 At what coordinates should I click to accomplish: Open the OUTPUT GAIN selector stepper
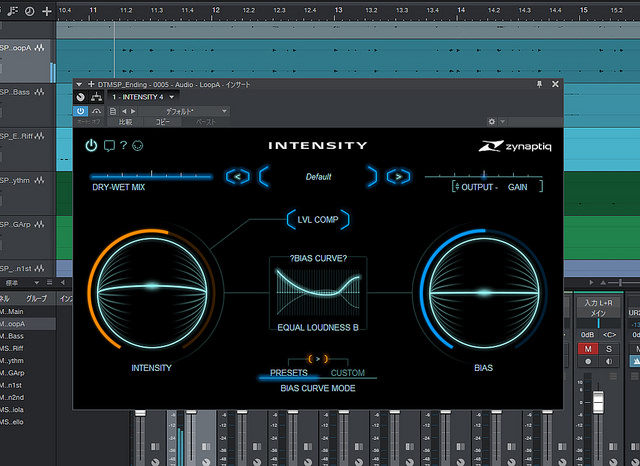[457, 187]
